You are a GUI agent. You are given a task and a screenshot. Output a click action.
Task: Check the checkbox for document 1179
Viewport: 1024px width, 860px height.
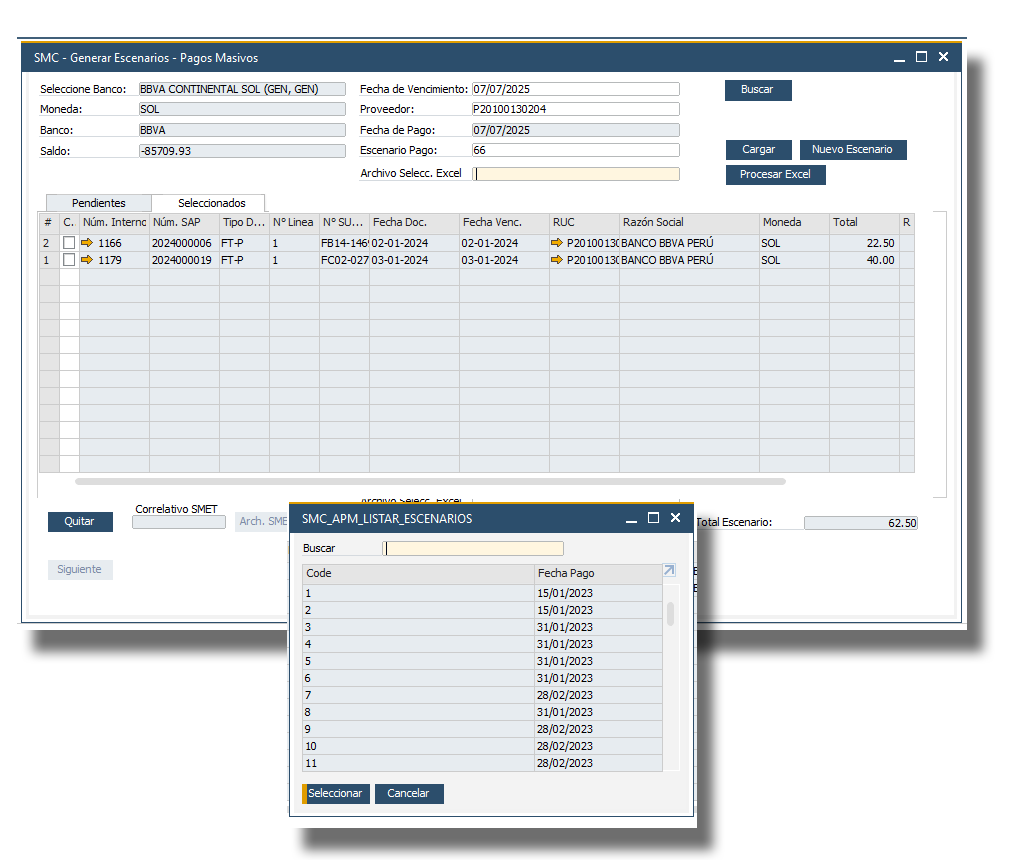pos(69,260)
